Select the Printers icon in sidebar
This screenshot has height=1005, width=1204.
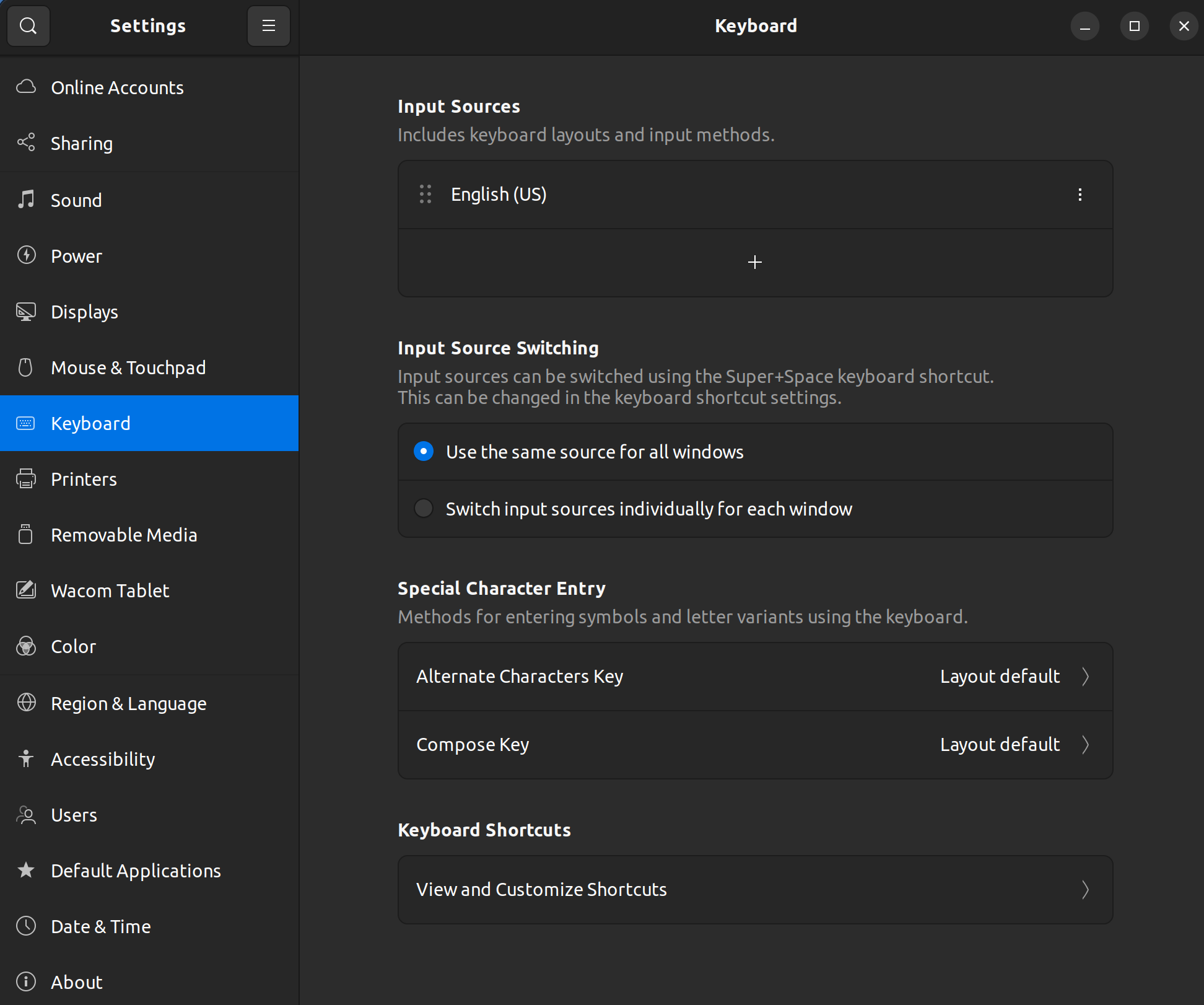click(x=25, y=478)
